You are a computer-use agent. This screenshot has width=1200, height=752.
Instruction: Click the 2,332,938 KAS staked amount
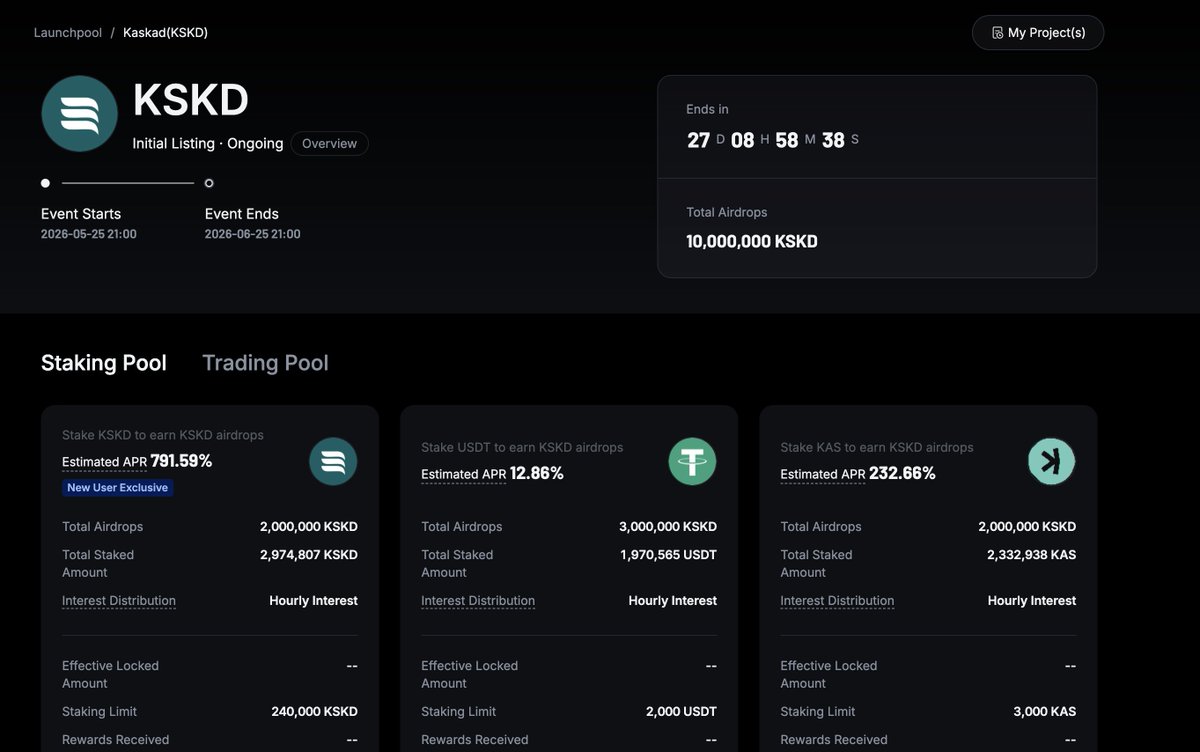1032,555
